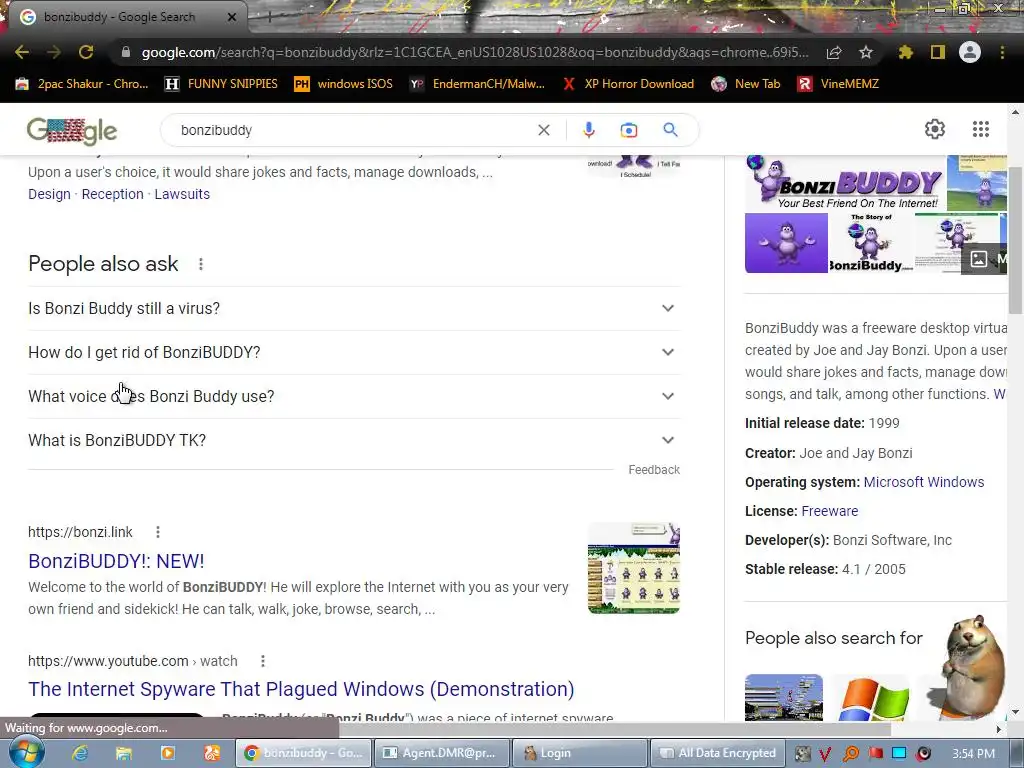Open options for the bonzi.link result
This screenshot has height=768, width=1024.
[x=157, y=532]
